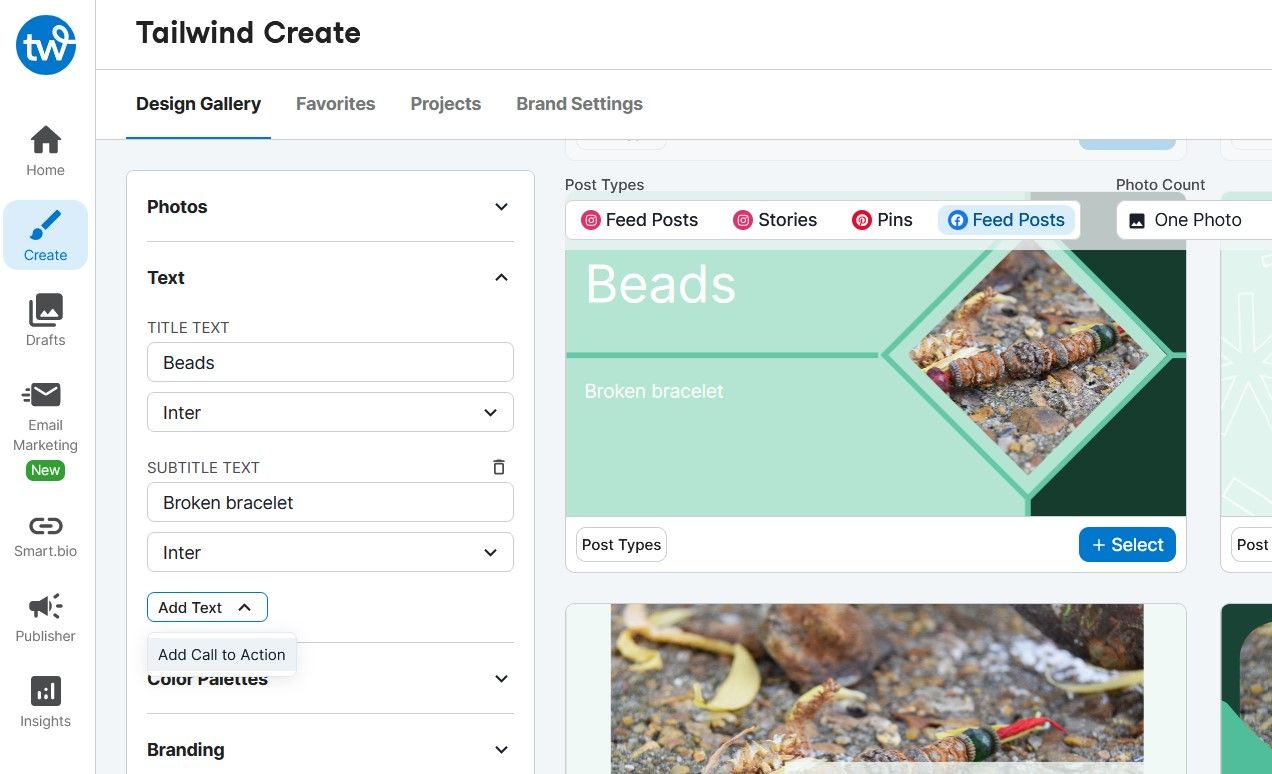The image size is (1272, 774).
Task: Filter by Instagram Feed Posts
Action: pyautogui.click(x=640, y=220)
